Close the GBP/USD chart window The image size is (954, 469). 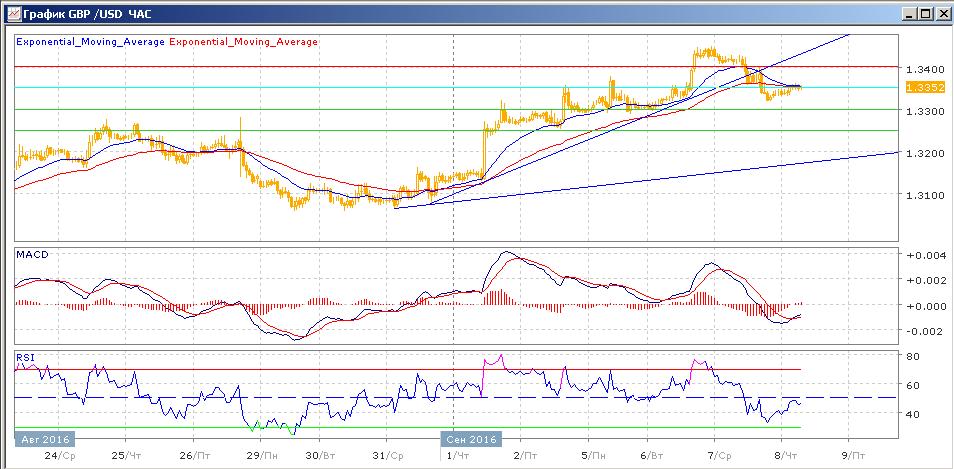pyautogui.click(x=941, y=14)
